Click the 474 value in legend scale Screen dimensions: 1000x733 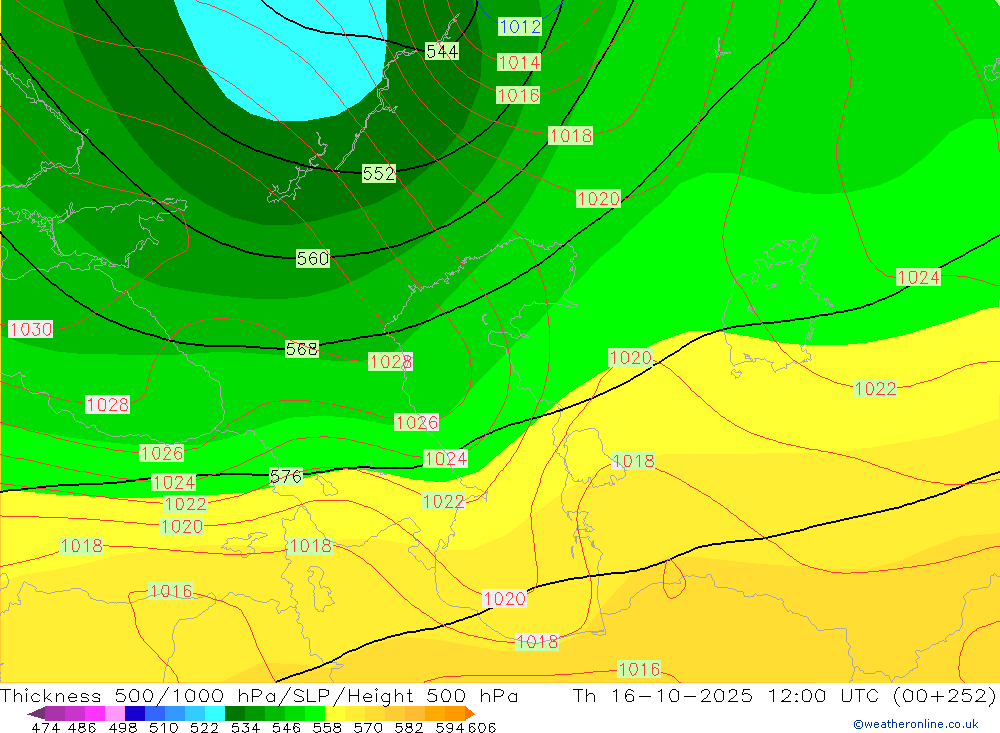click(45, 727)
